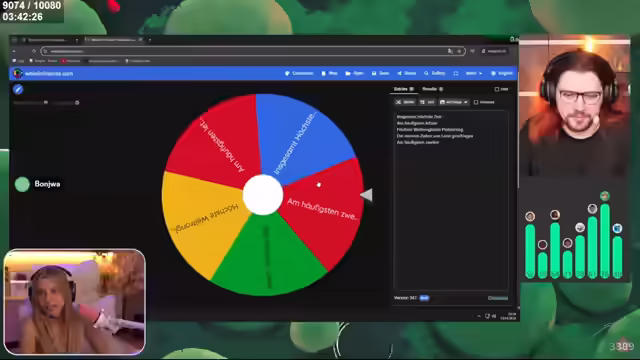The image size is (640, 360).
Task: Select the first browser tab
Action: click(x=51, y=40)
